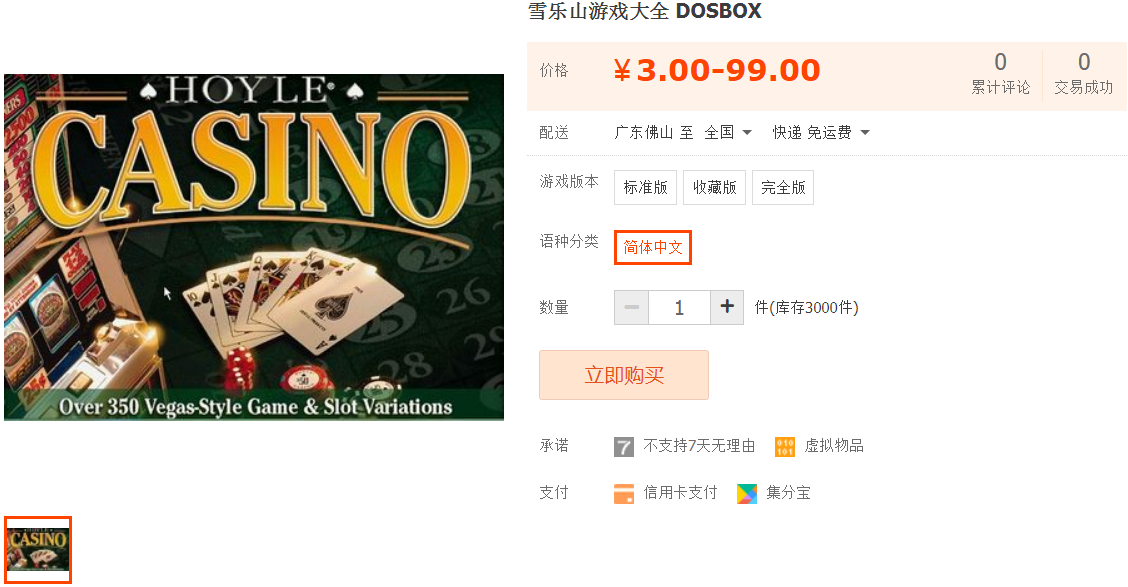
Task: Click the 立即购买 buy now button
Action: click(x=624, y=375)
